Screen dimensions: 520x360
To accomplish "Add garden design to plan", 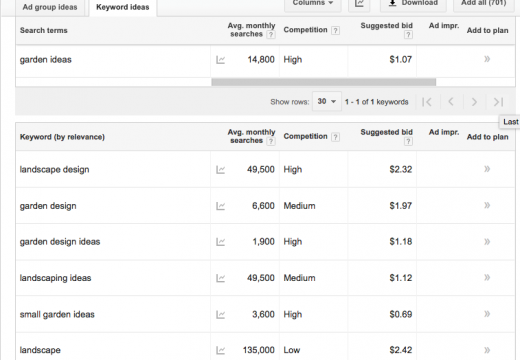I will (x=487, y=205).
